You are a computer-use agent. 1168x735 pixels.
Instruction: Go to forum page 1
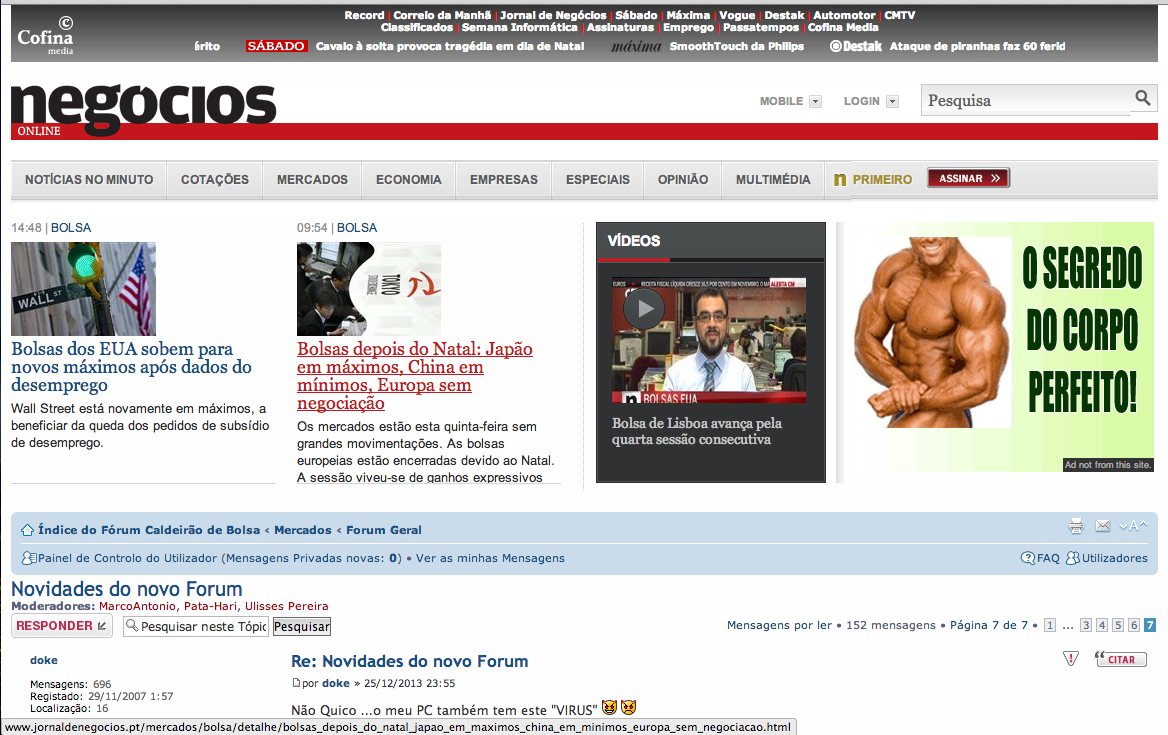[1050, 625]
